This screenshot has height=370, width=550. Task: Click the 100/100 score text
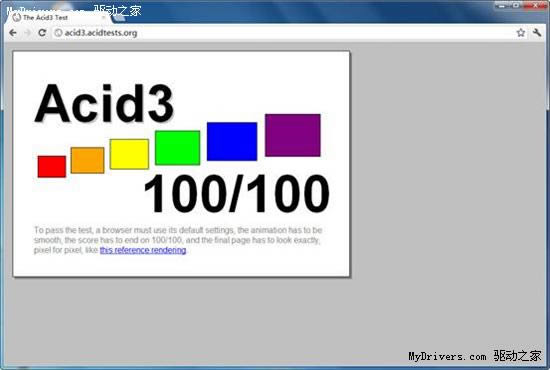(237, 193)
